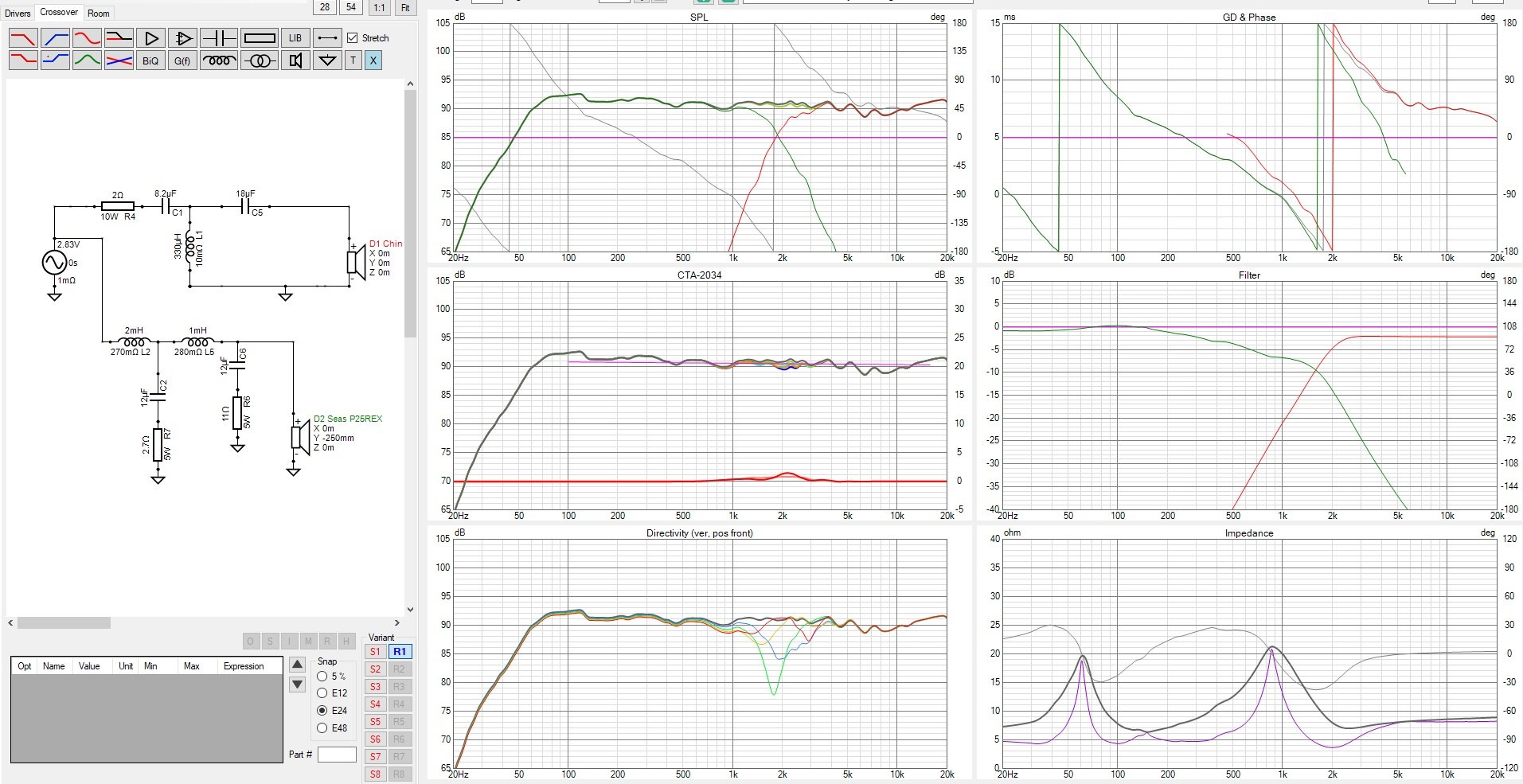Add a BiQ biquad block
This screenshot has height=784, width=1523.
point(150,60)
